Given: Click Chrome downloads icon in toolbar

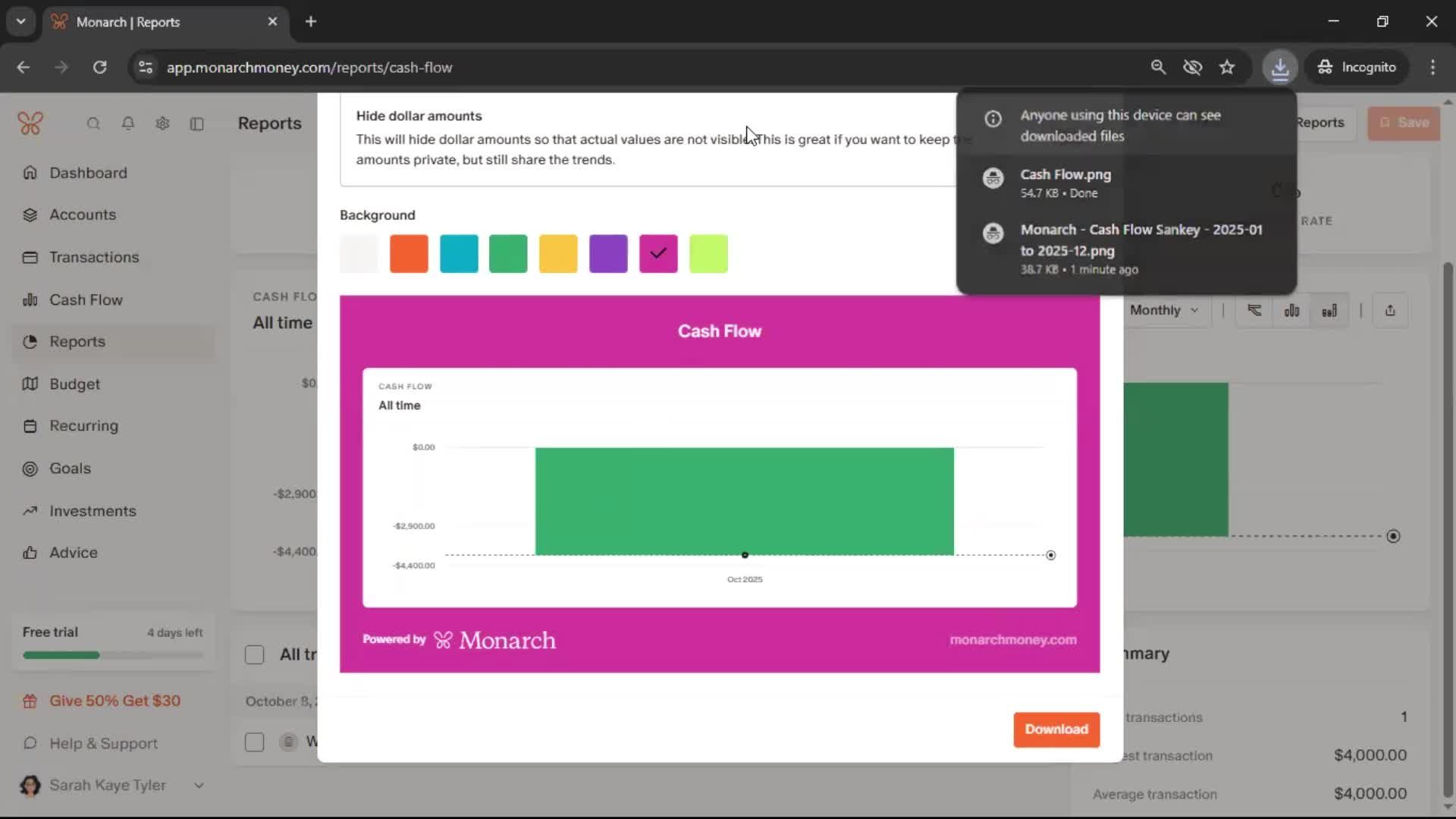Looking at the screenshot, I should click(x=1280, y=67).
